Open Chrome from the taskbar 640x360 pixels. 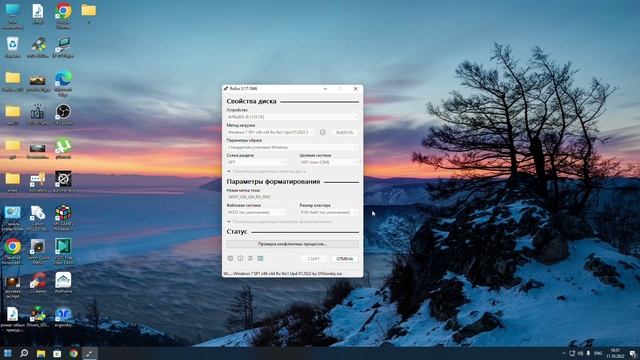tap(73, 353)
